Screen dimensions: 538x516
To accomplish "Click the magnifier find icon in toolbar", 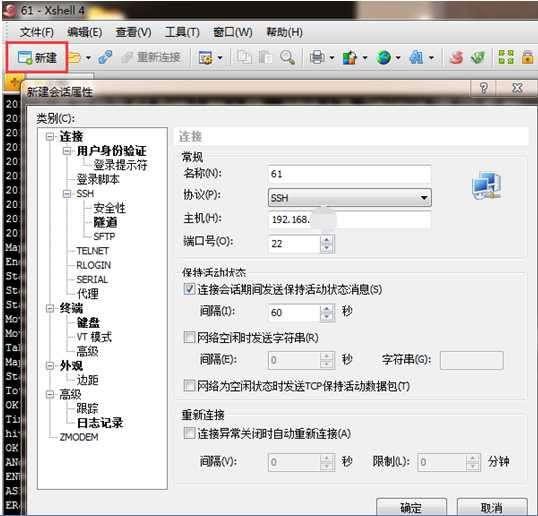I will (287, 57).
